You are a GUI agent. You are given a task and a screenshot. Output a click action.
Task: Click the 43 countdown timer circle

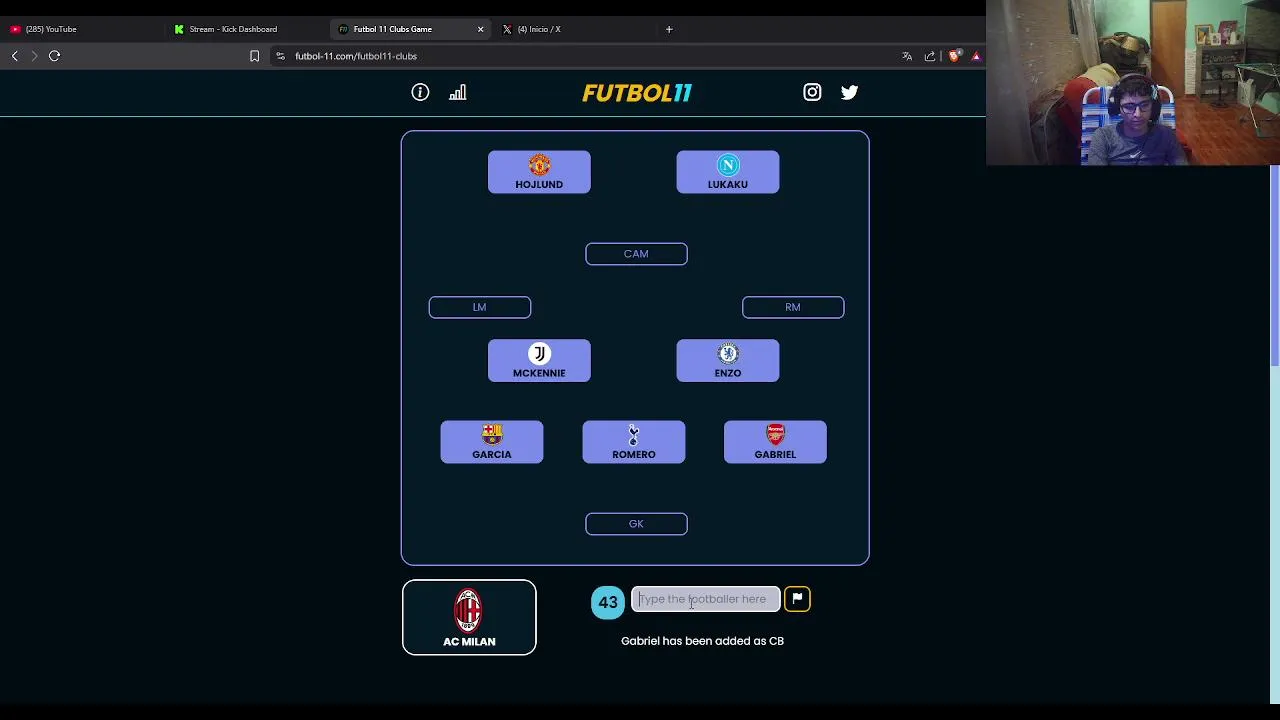pyautogui.click(x=608, y=603)
